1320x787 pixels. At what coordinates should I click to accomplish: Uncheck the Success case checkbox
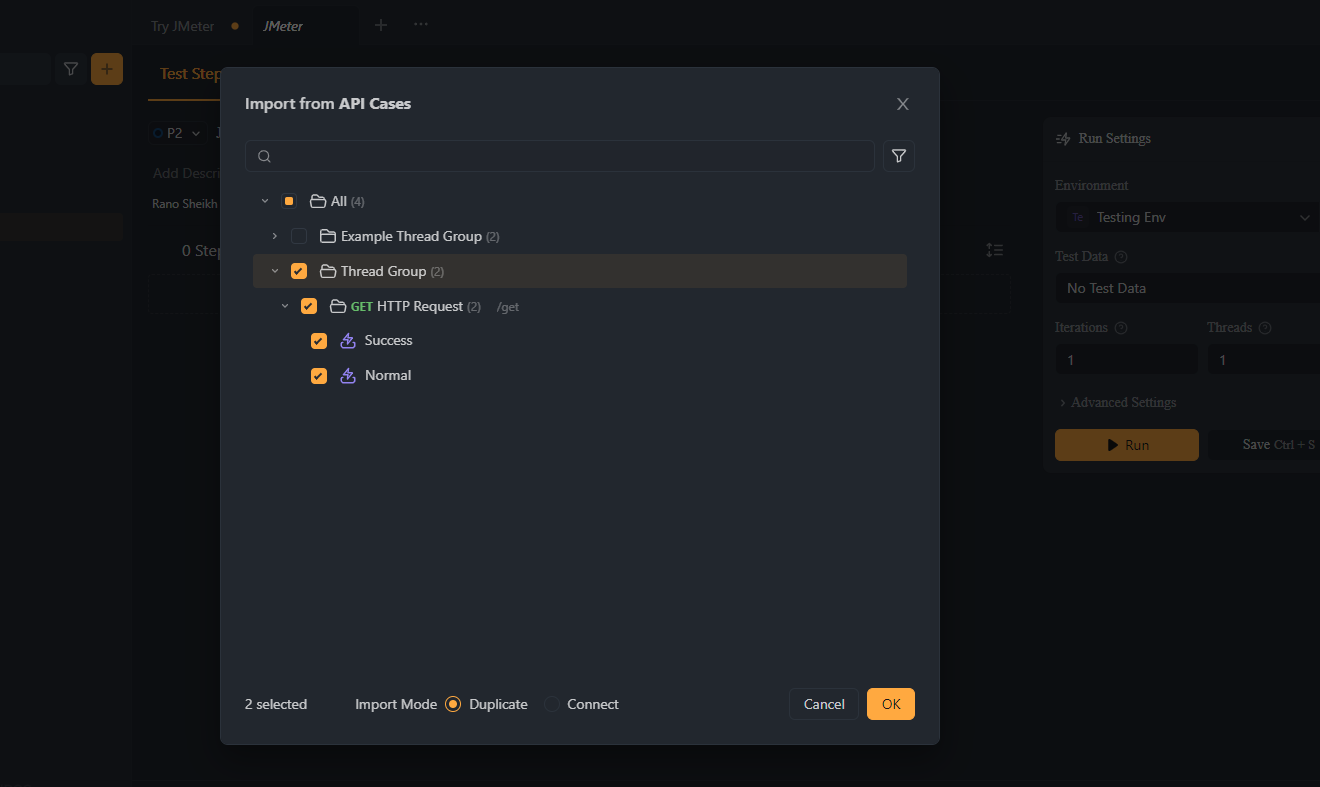319,341
